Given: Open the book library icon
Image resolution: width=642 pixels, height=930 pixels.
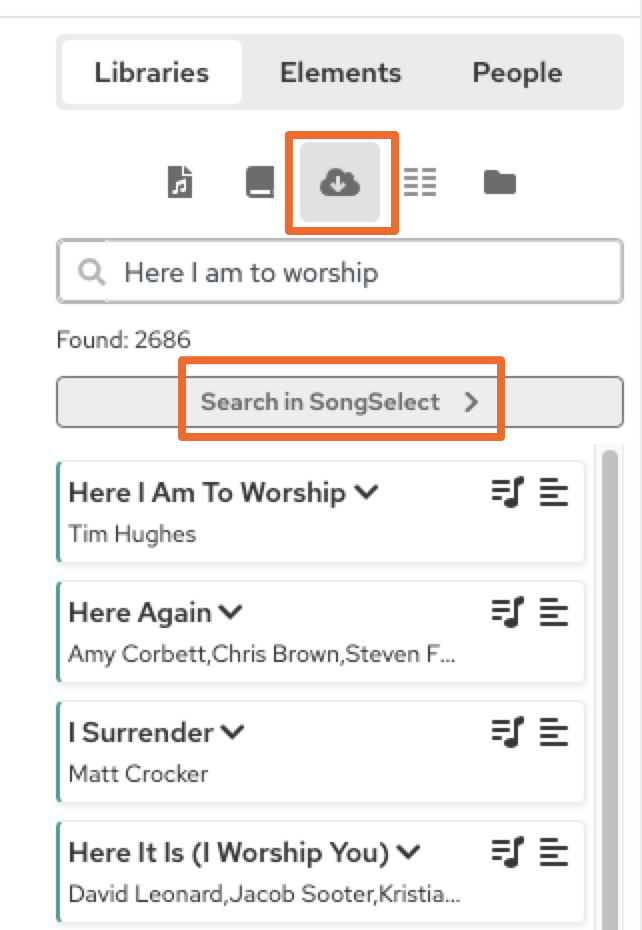Looking at the screenshot, I should pos(260,183).
